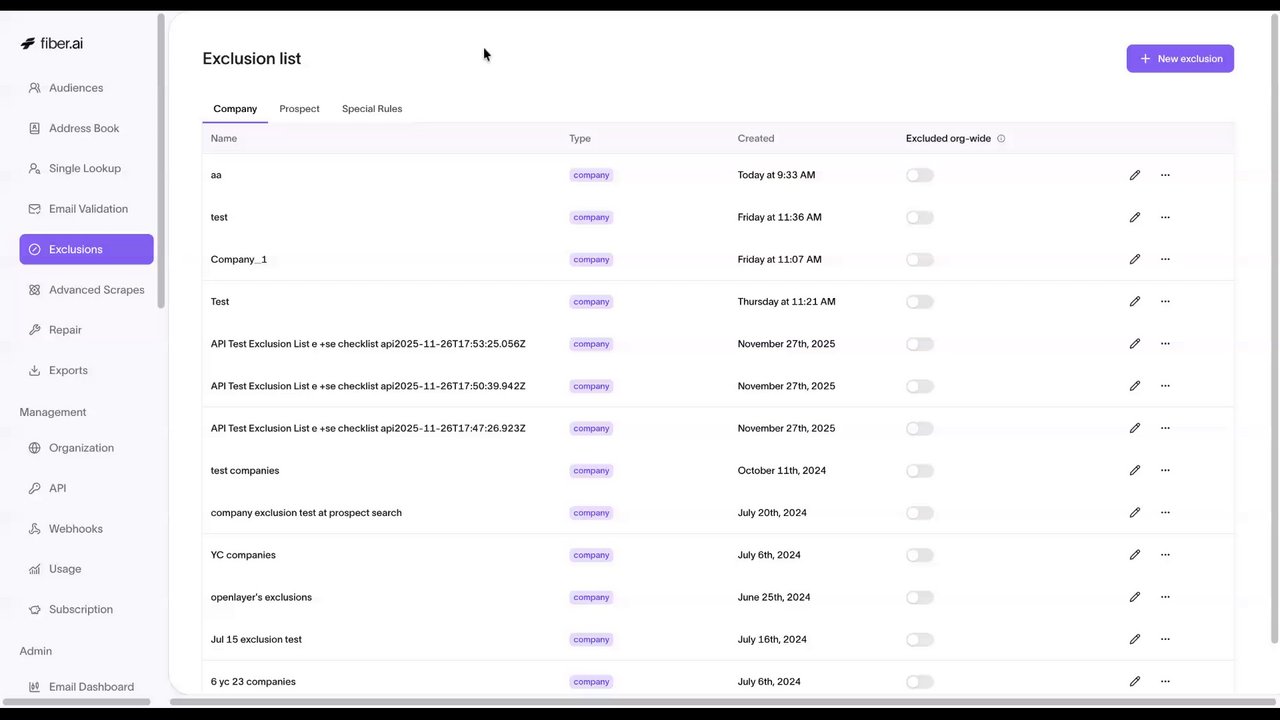Toggle org-wide switch for 'test companies'
The width and height of the screenshot is (1280, 720).
pyautogui.click(x=919, y=471)
